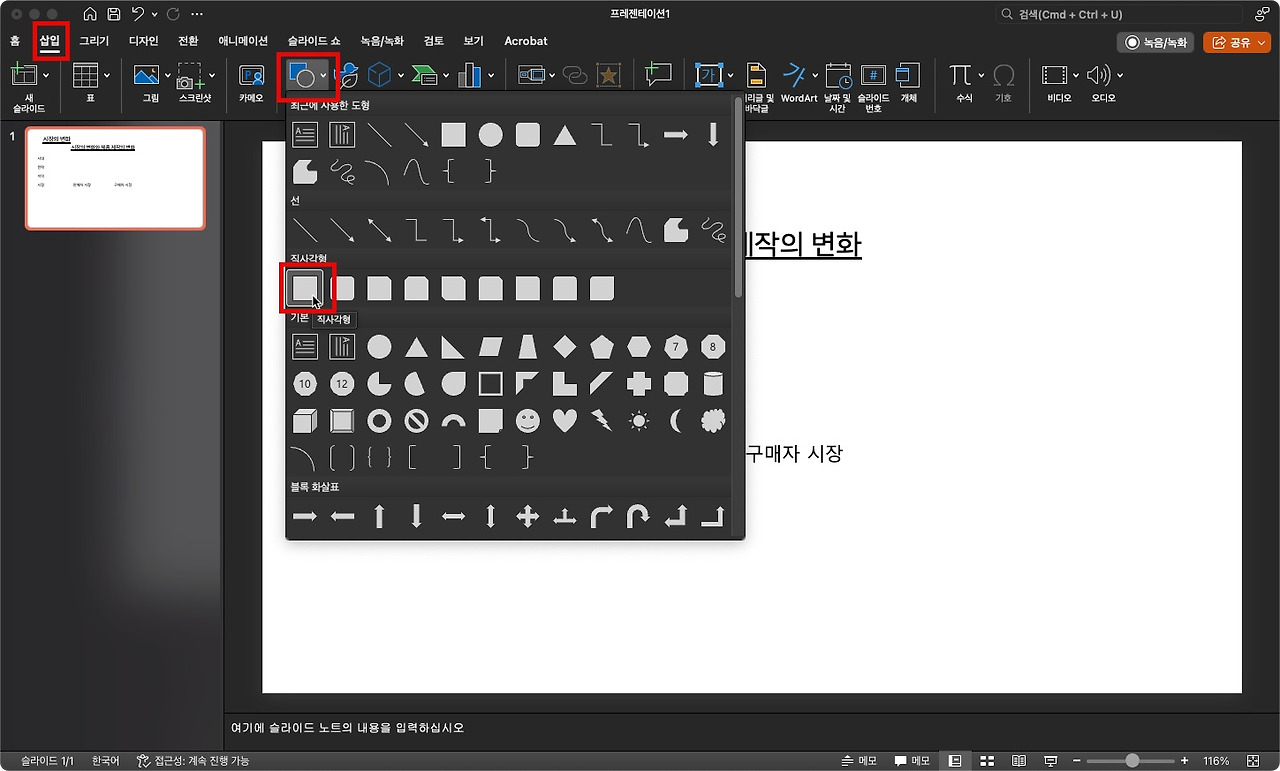Click the 슬라이드 번호 button
Image resolution: width=1280 pixels, height=771 pixels.
coord(873,86)
